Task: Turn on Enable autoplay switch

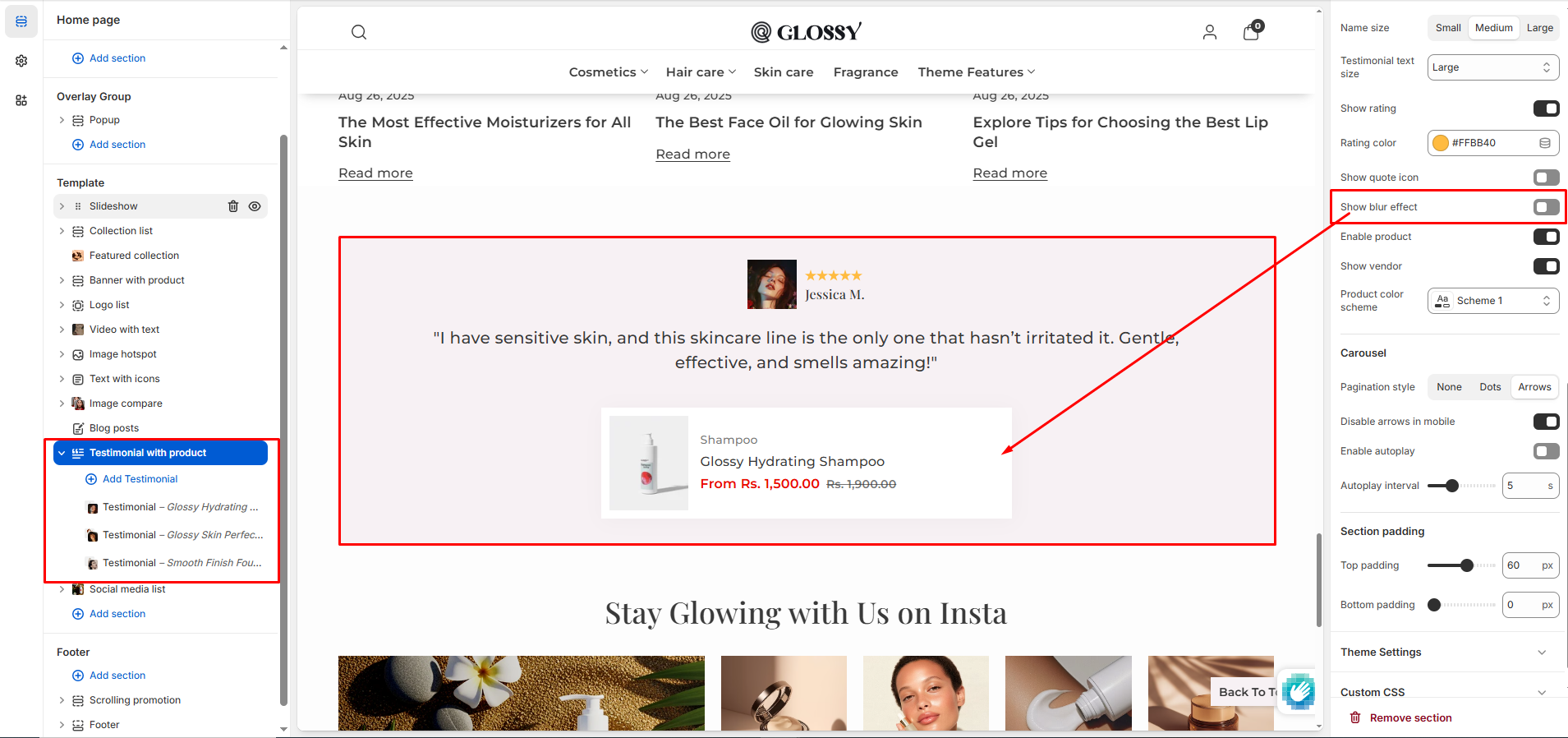Action: click(1546, 451)
